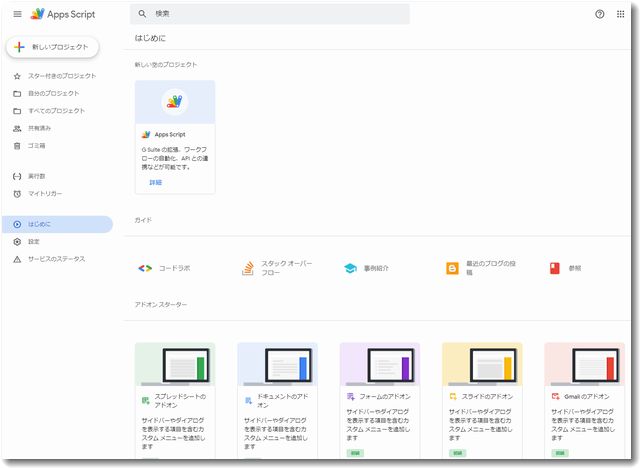Screen dimensions: 640x468
Task: Open すべてのプロジェクト in sidebar
Action: [56, 111]
